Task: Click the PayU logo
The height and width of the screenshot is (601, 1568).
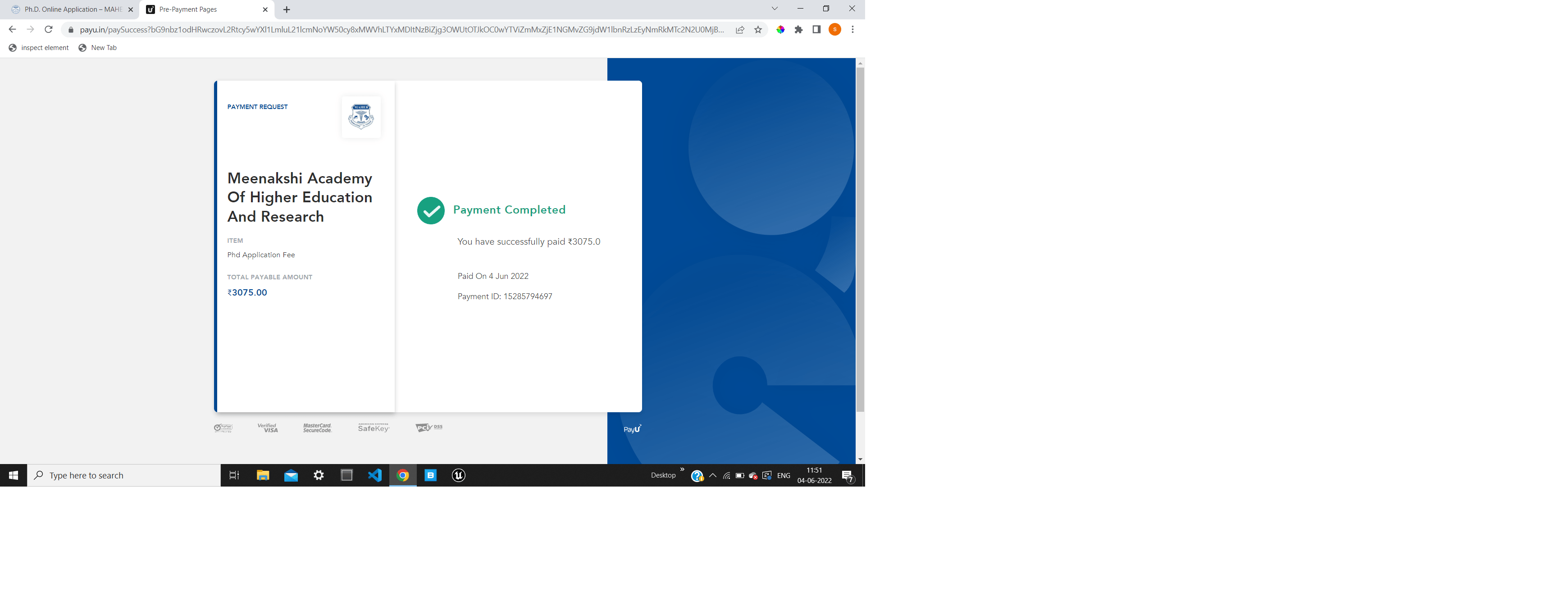Action: (x=633, y=429)
